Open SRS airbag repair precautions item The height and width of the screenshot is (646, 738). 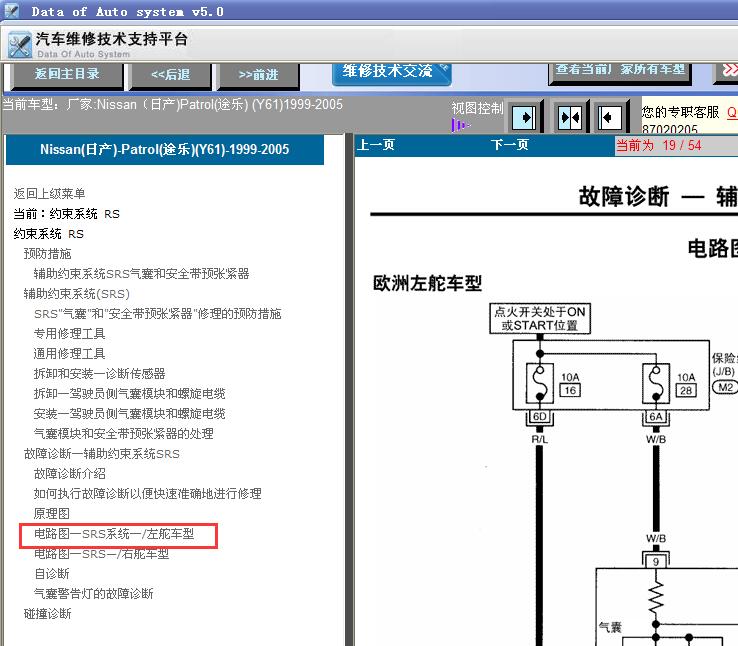pyautogui.click(x=157, y=313)
